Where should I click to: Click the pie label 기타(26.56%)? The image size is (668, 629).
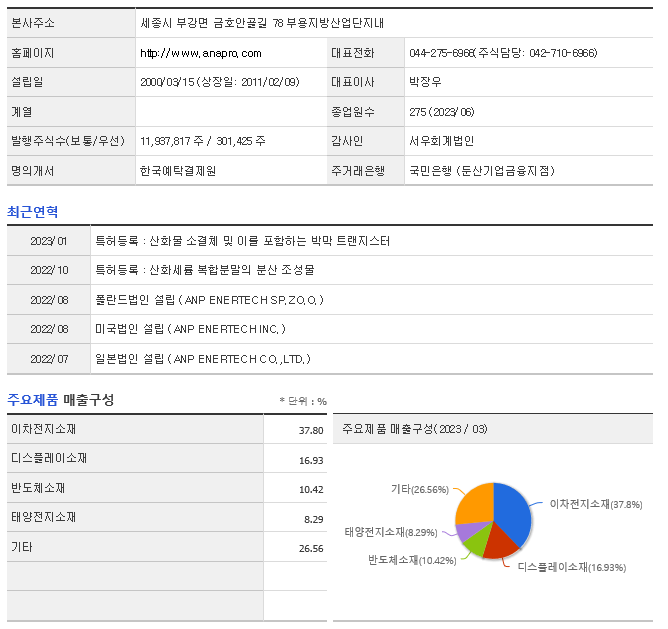point(420,489)
